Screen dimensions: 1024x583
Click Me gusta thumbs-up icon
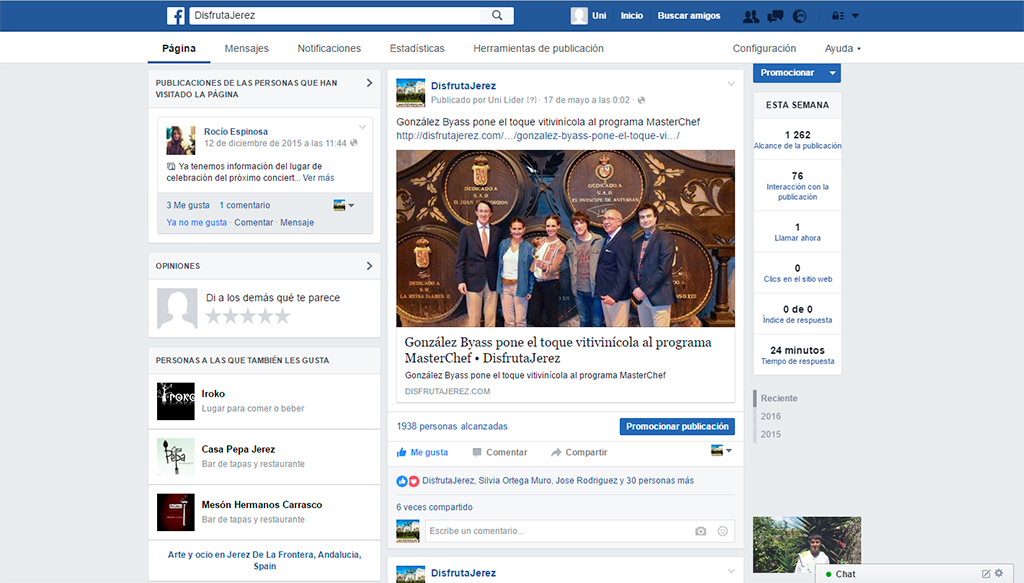(x=402, y=452)
